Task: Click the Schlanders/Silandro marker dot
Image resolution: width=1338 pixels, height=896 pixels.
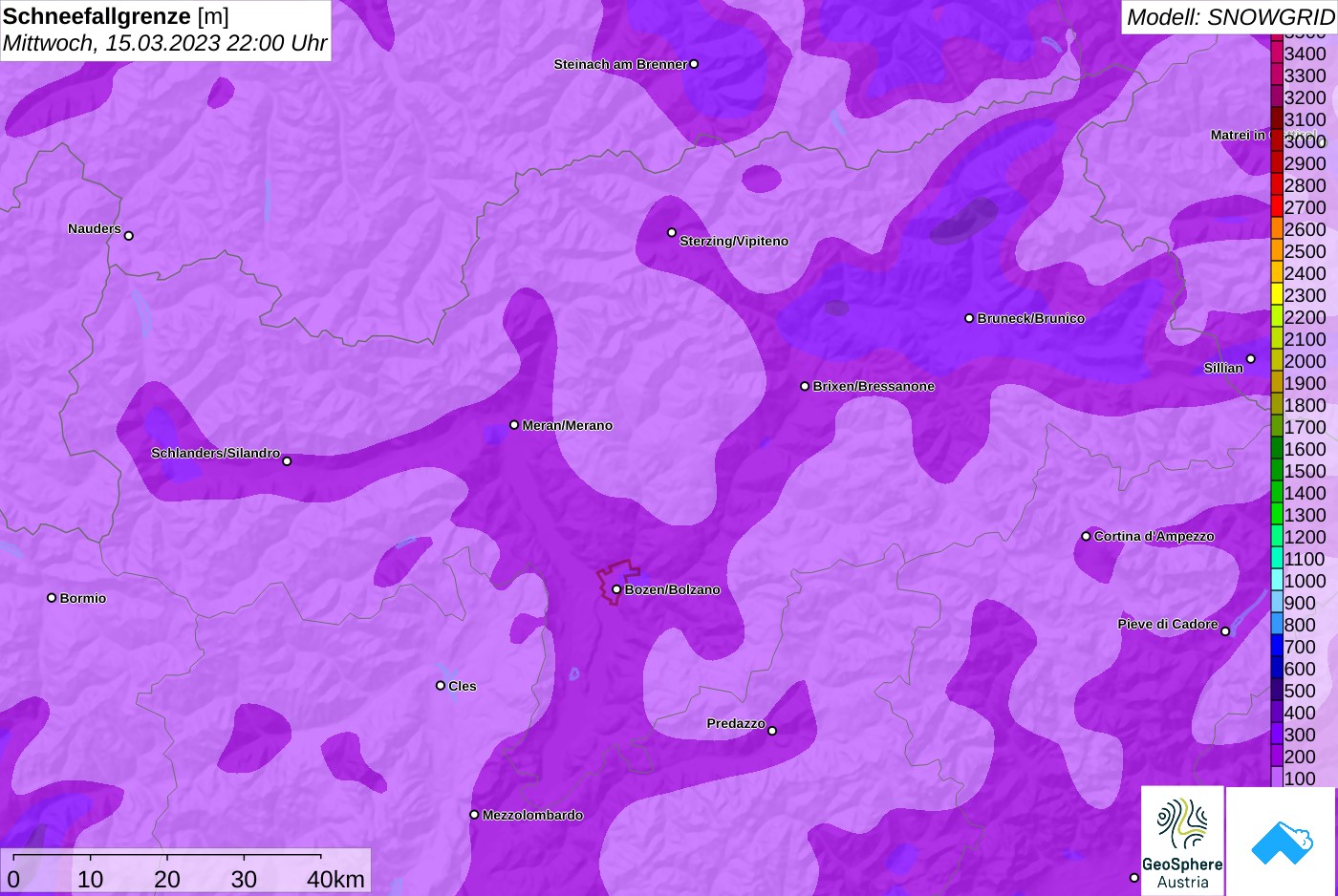Action: click(287, 461)
